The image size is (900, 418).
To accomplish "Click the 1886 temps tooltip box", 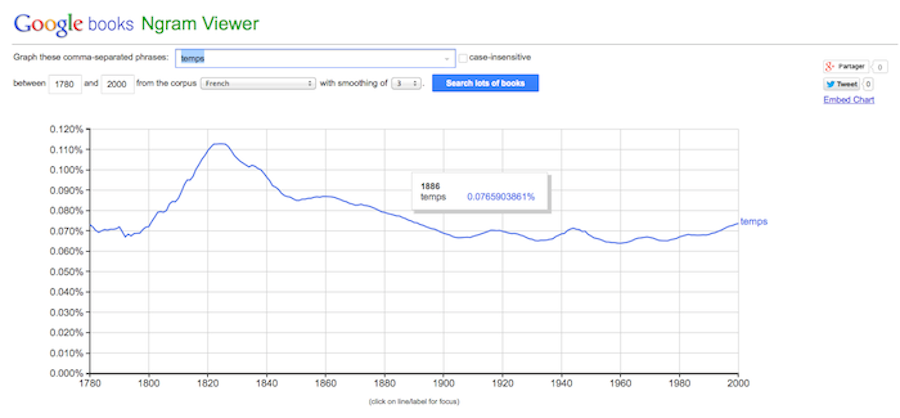I will coord(480,192).
